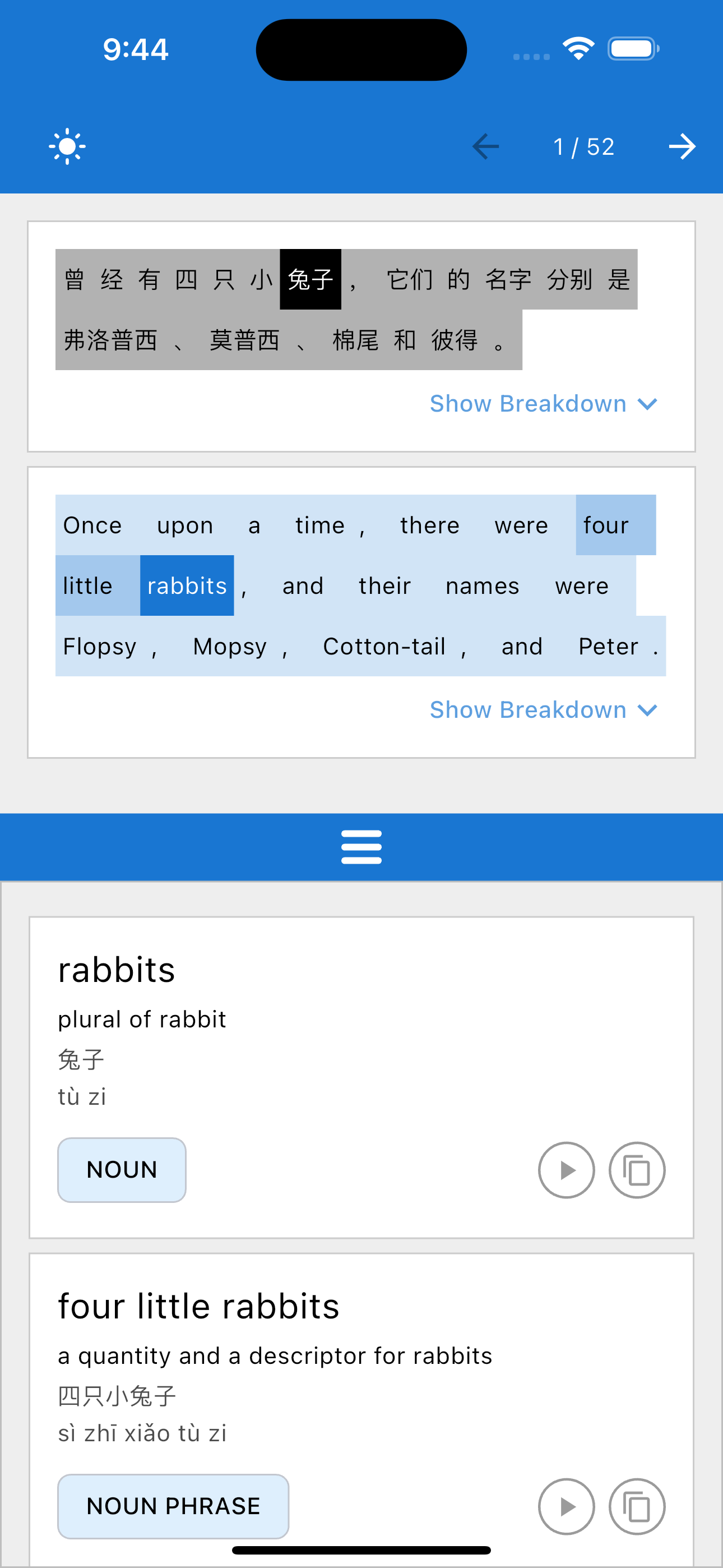Image resolution: width=723 pixels, height=1568 pixels.
Task: Tap the Chinese word 名字
Action: (x=508, y=279)
